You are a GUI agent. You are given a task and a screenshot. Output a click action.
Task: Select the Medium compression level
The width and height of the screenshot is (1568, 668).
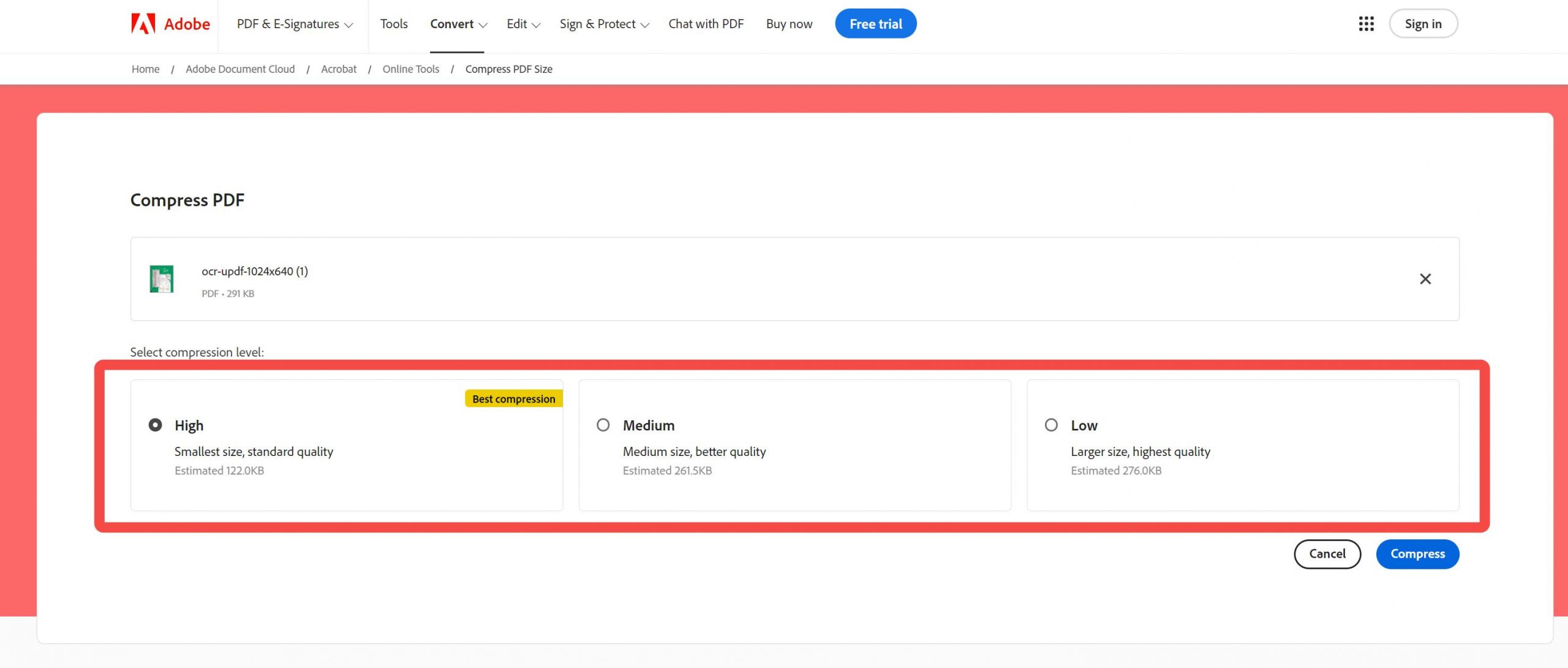point(603,425)
